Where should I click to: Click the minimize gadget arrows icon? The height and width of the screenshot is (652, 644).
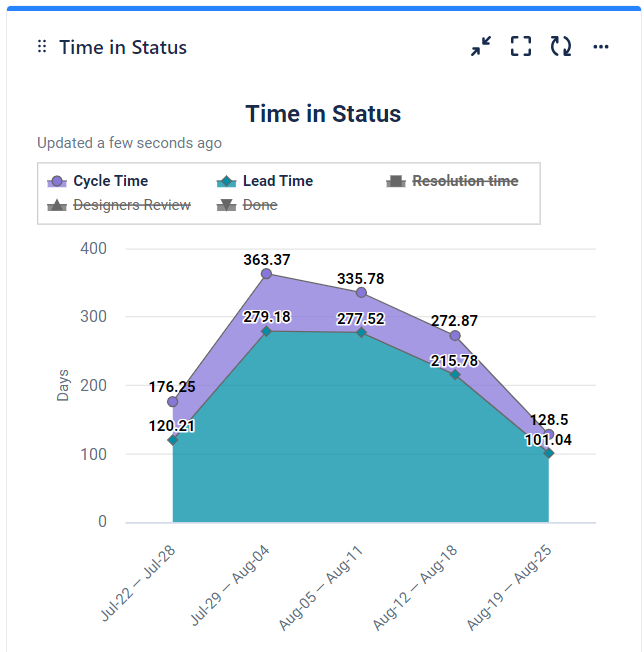tap(481, 46)
